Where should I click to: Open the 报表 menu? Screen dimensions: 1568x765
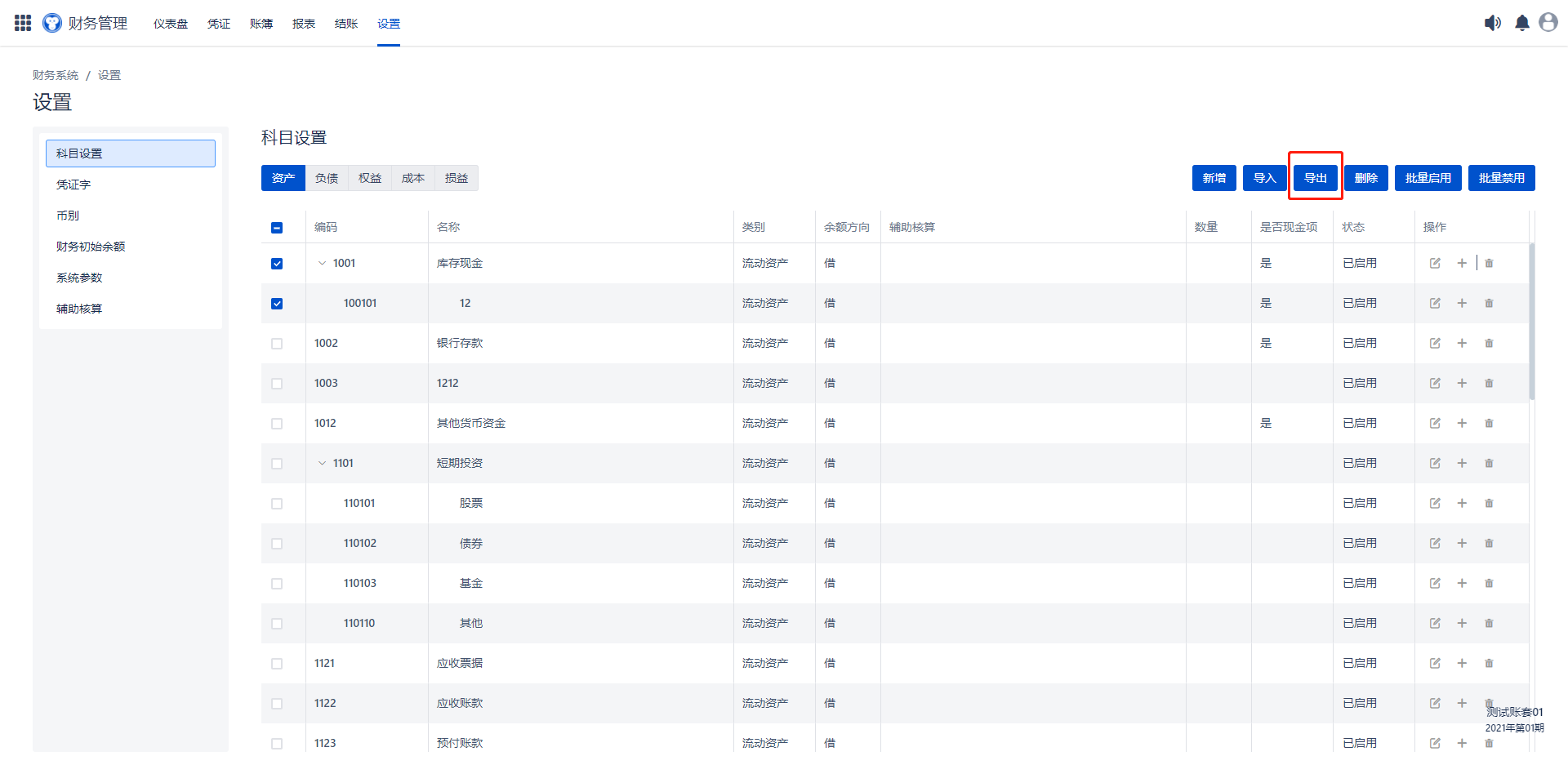coord(304,24)
